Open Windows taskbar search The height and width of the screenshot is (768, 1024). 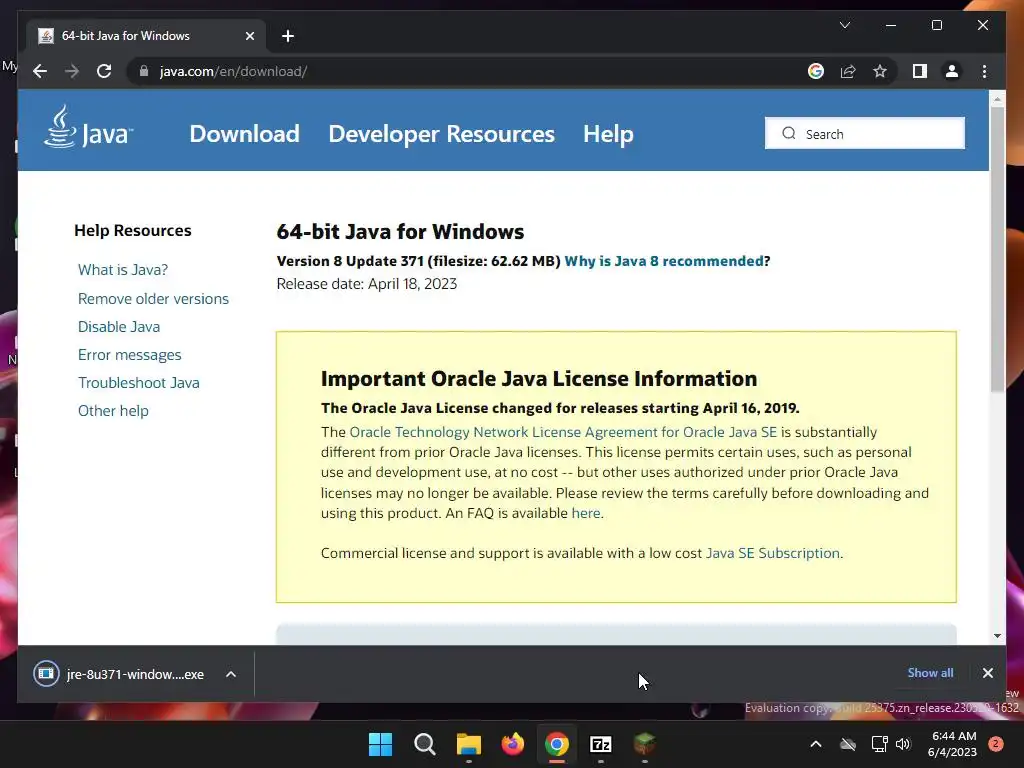424,744
